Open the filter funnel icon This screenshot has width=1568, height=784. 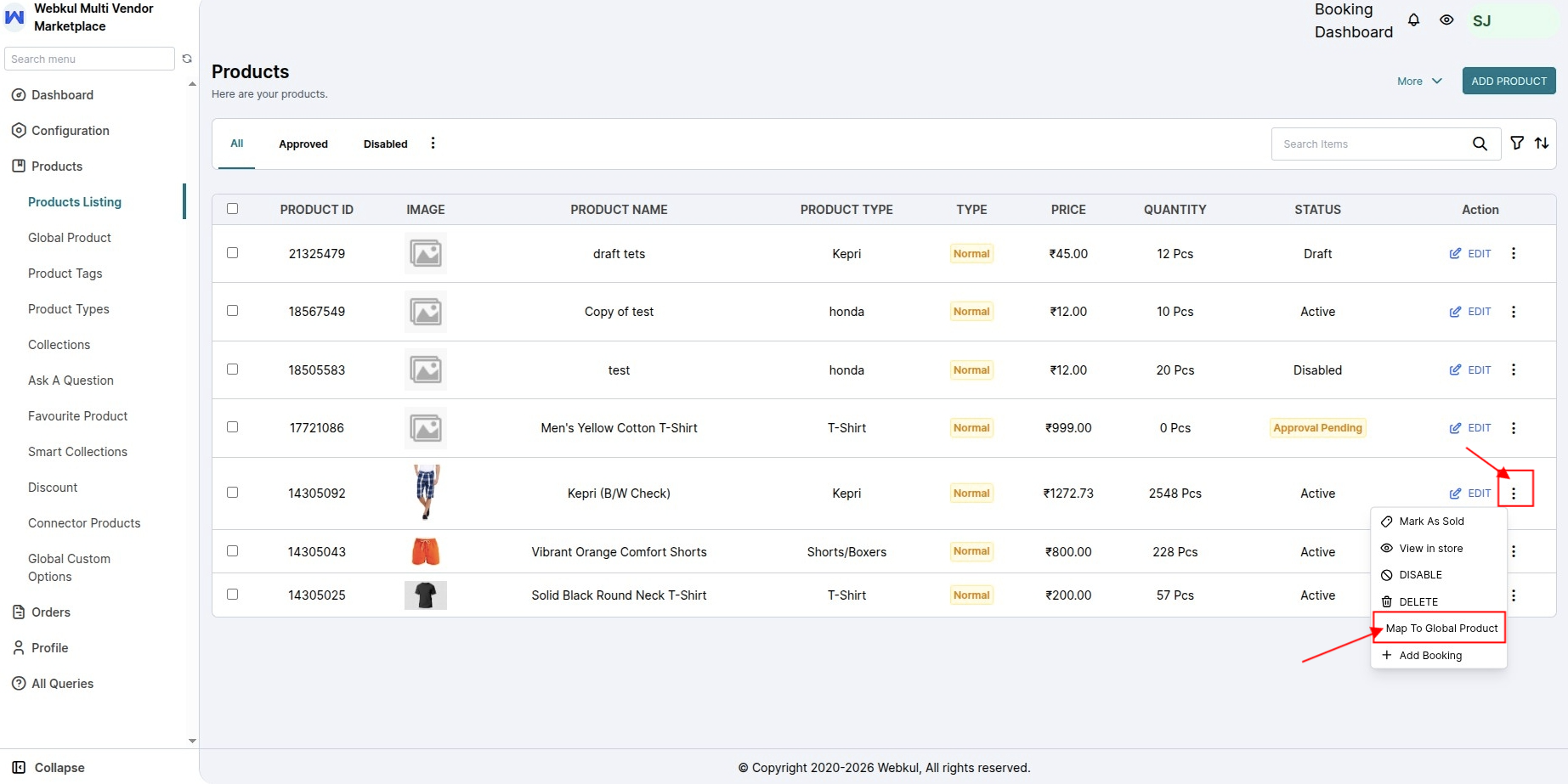[1517, 144]
